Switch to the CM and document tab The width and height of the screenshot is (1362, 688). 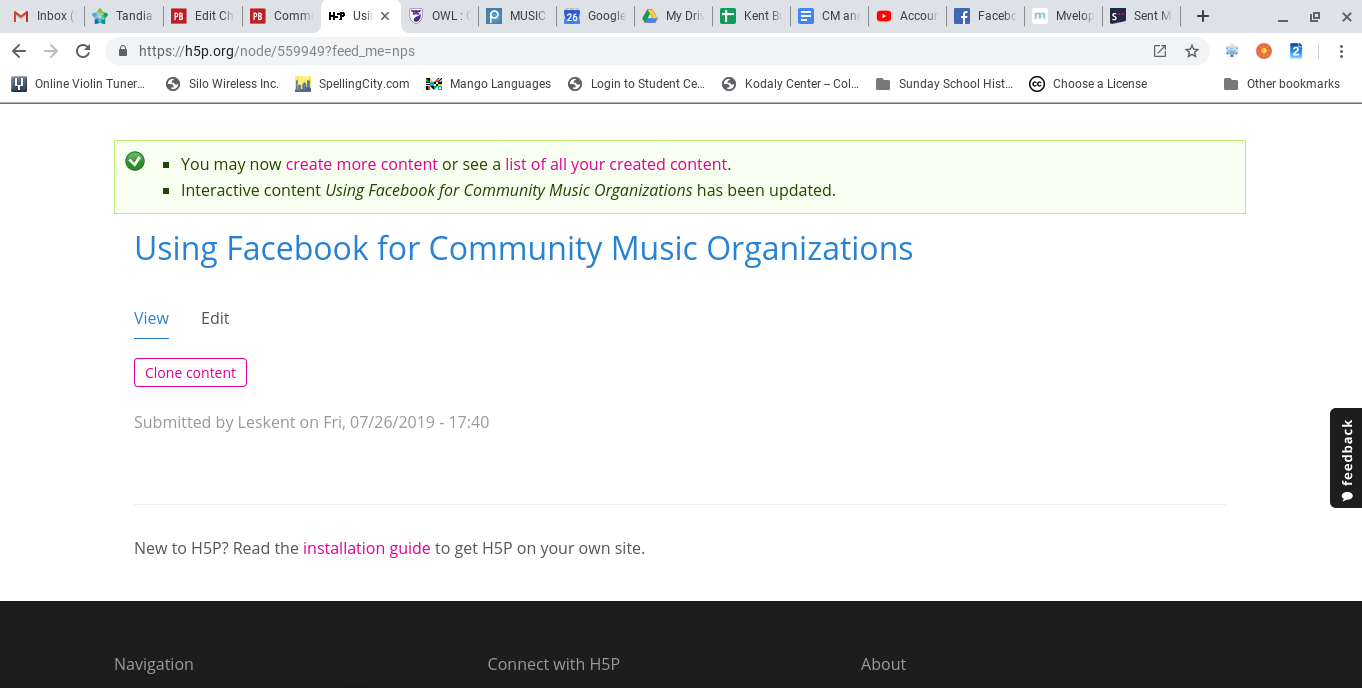829,16
